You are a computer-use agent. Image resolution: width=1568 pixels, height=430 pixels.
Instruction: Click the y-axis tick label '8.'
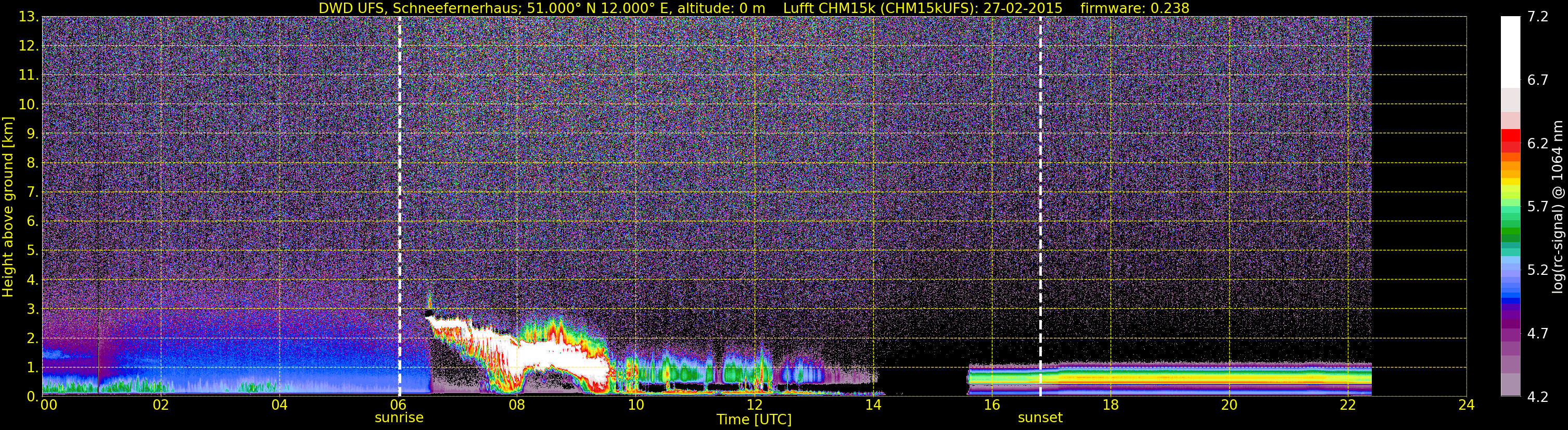[32, 163]
